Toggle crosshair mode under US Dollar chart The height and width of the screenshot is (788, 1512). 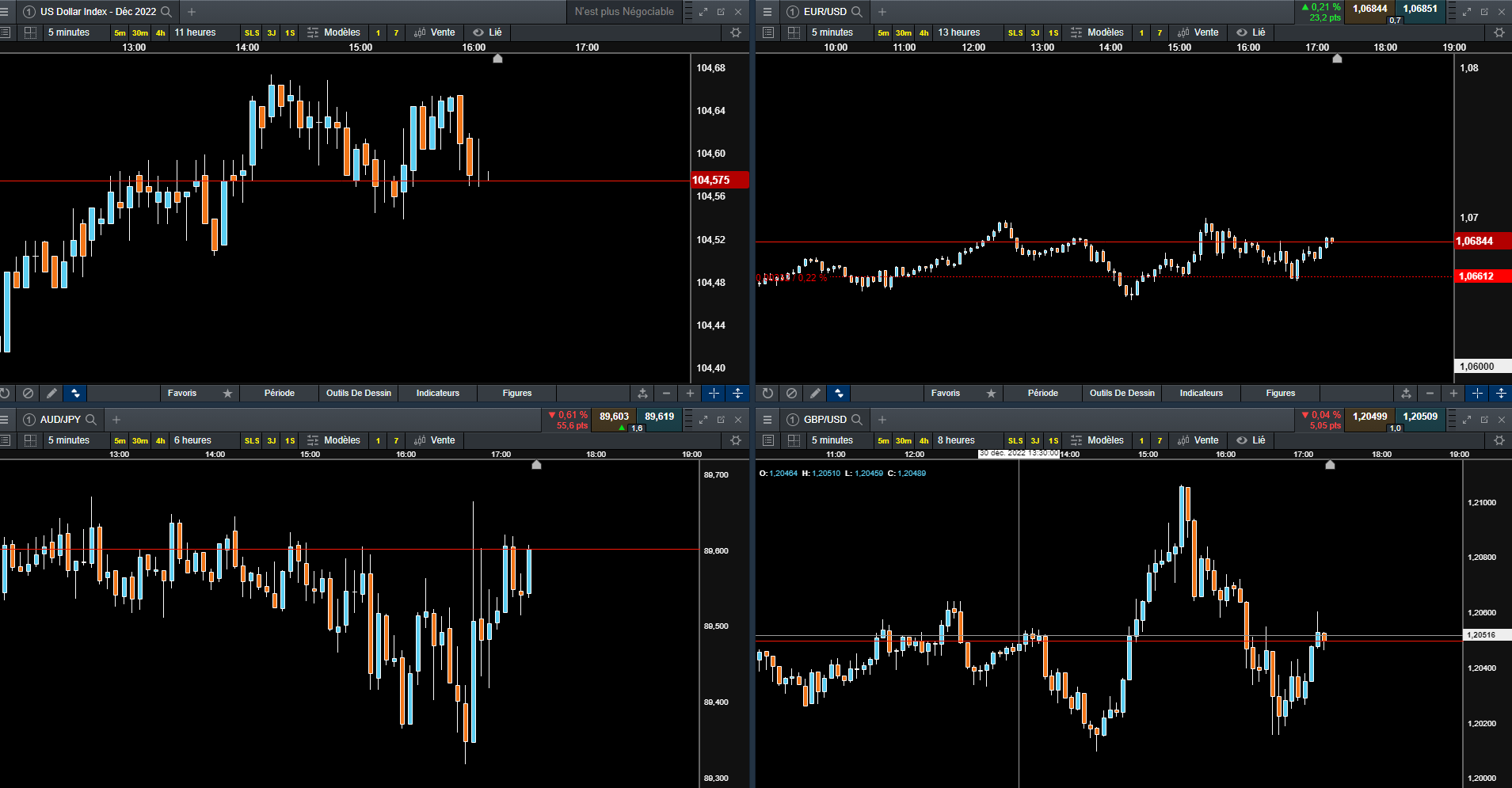point(714,393)
